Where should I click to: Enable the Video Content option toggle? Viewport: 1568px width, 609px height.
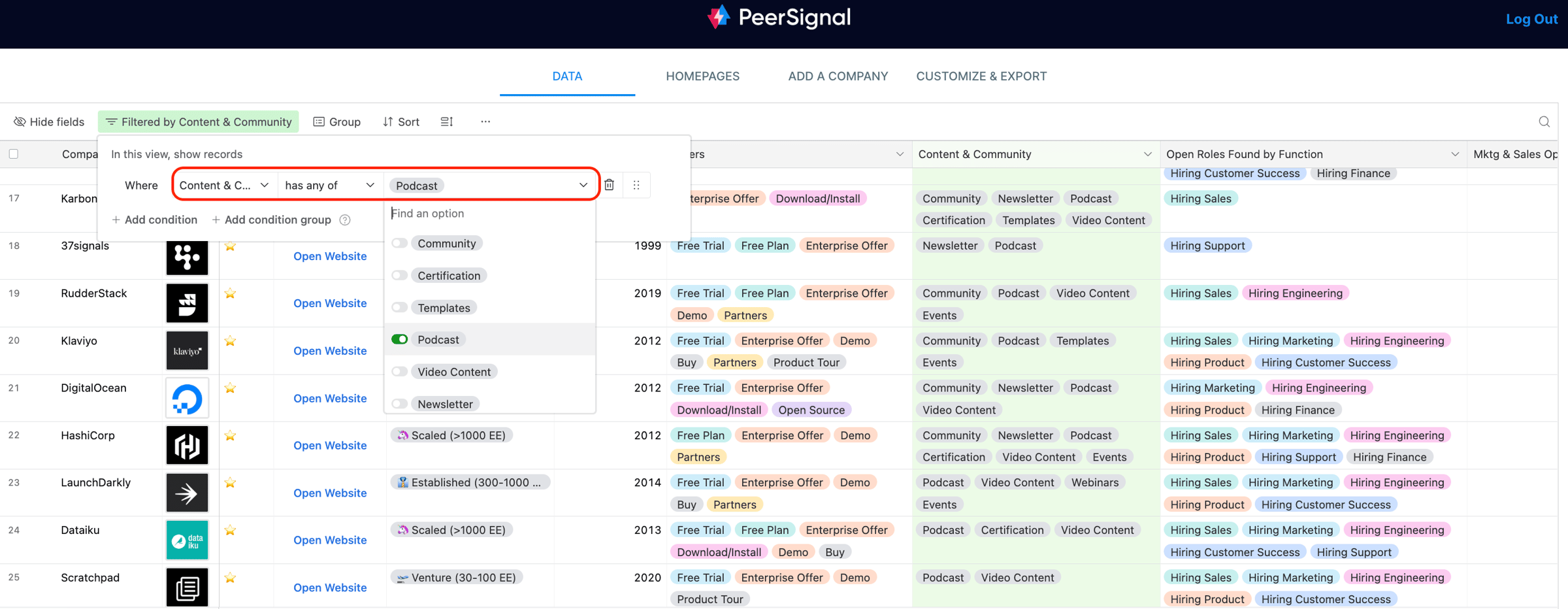click(399, 371)
